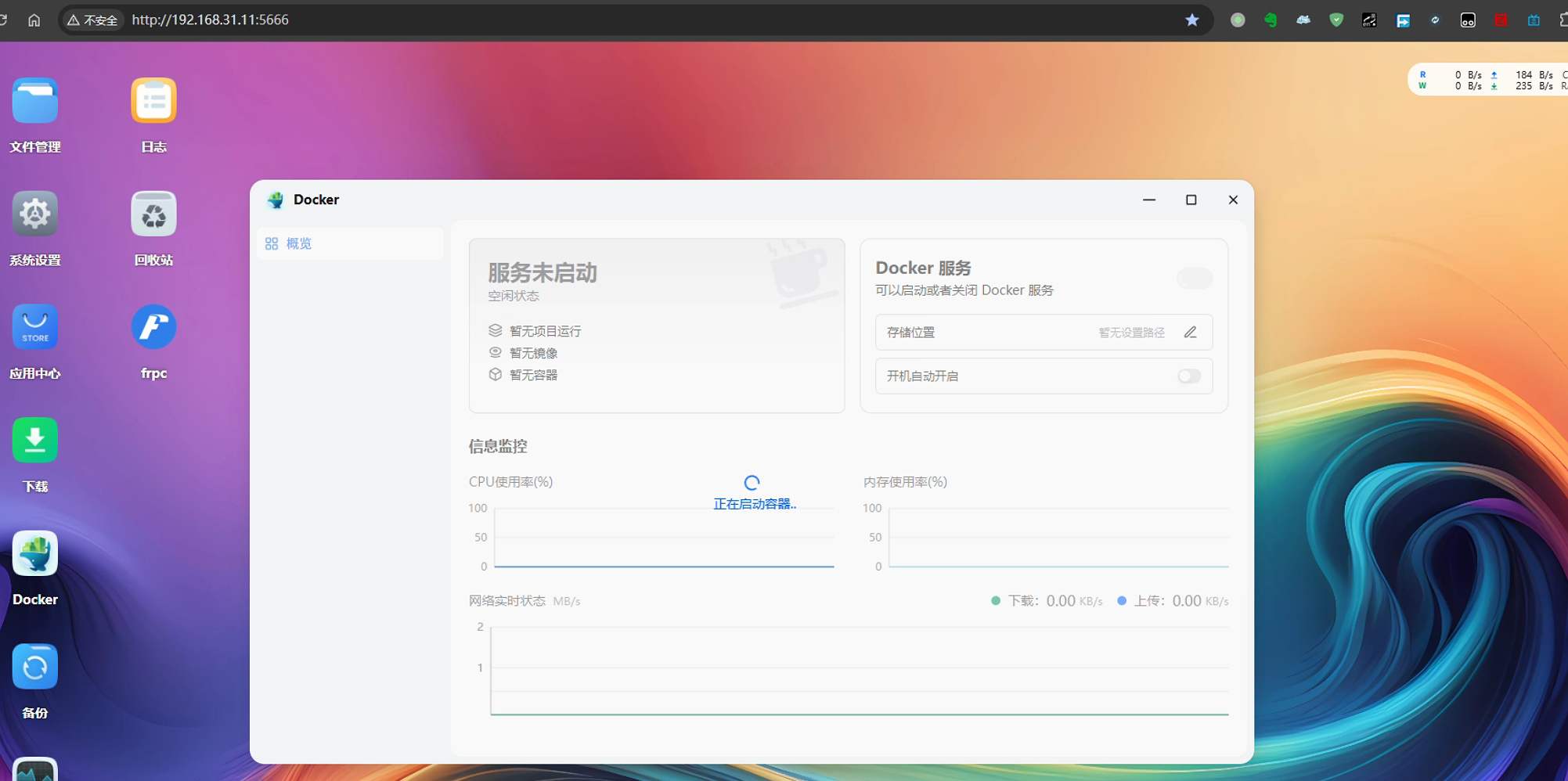Image resolution: width=1568 pixels, height=781 pixels.
Task: Launch the frpc desktop app icon
Action: (x=153, y=327)
